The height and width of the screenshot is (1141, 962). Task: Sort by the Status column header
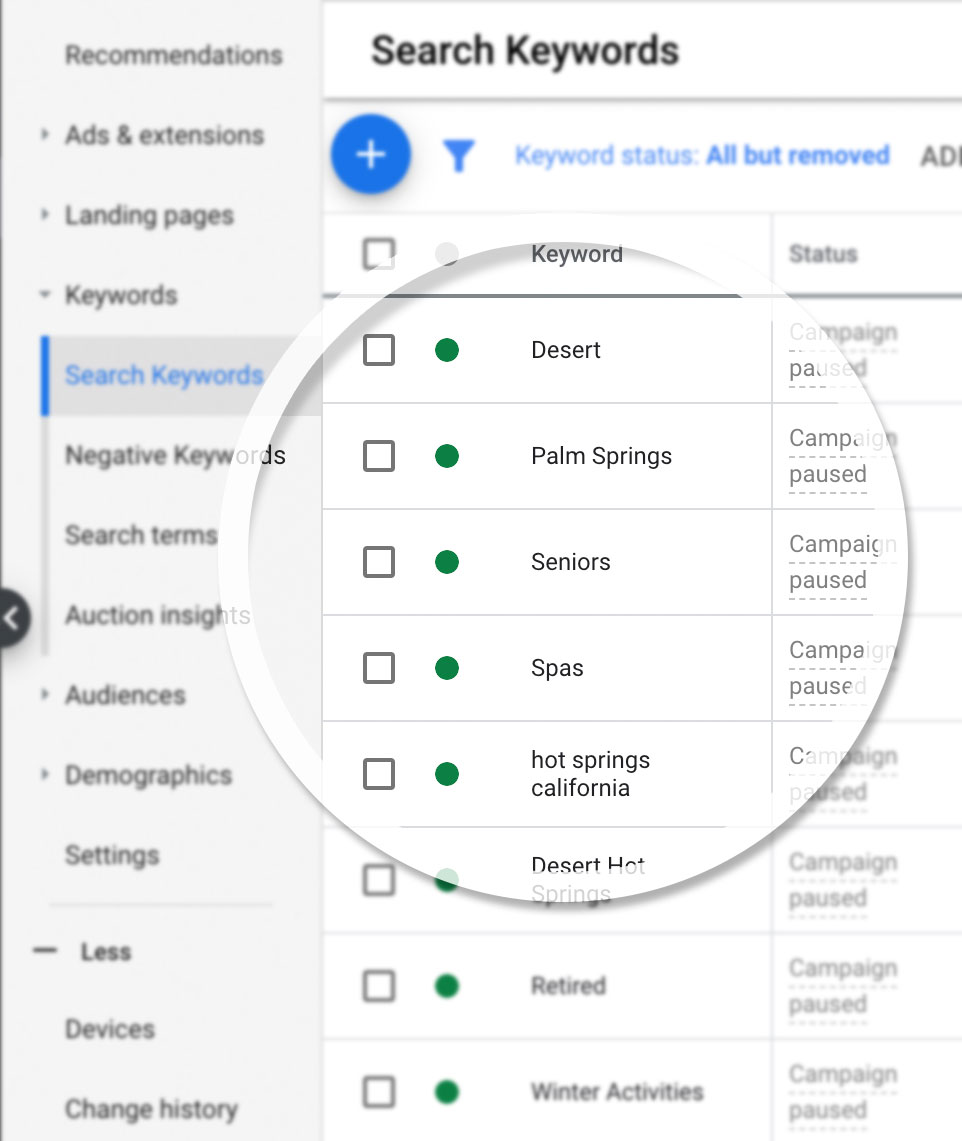823,254
